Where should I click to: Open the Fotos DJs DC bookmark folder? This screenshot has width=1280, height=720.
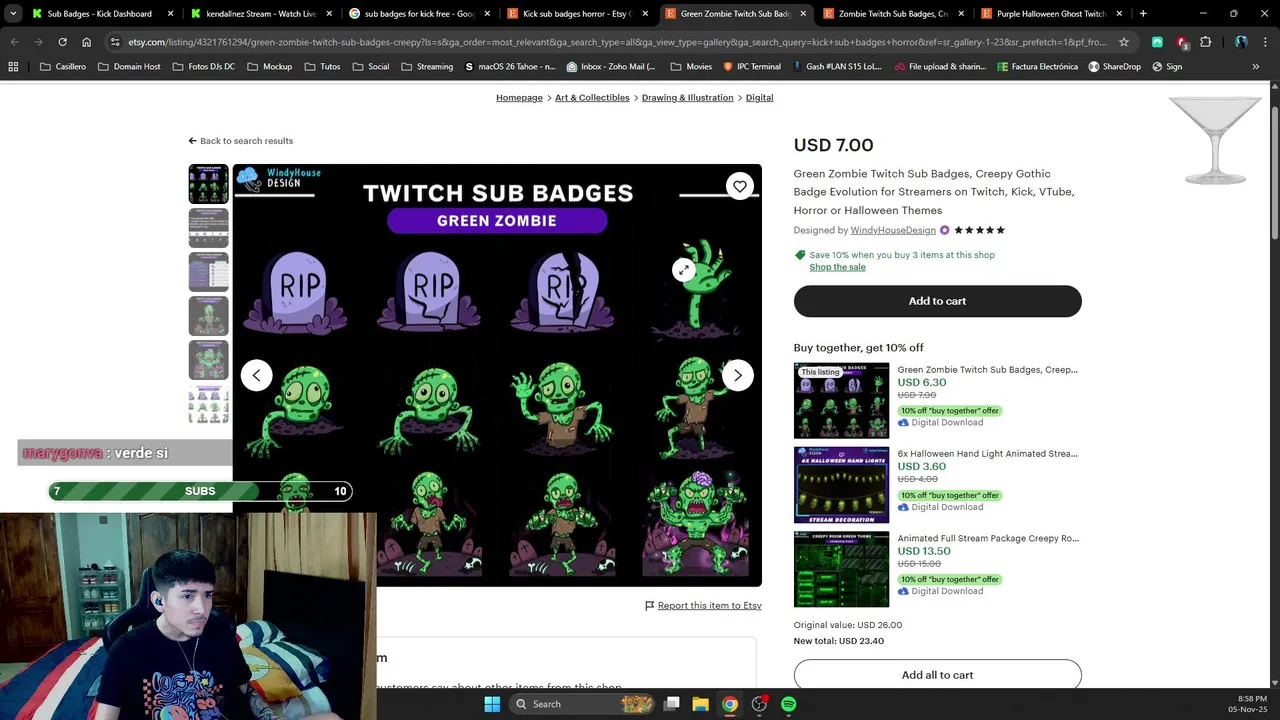203,66
